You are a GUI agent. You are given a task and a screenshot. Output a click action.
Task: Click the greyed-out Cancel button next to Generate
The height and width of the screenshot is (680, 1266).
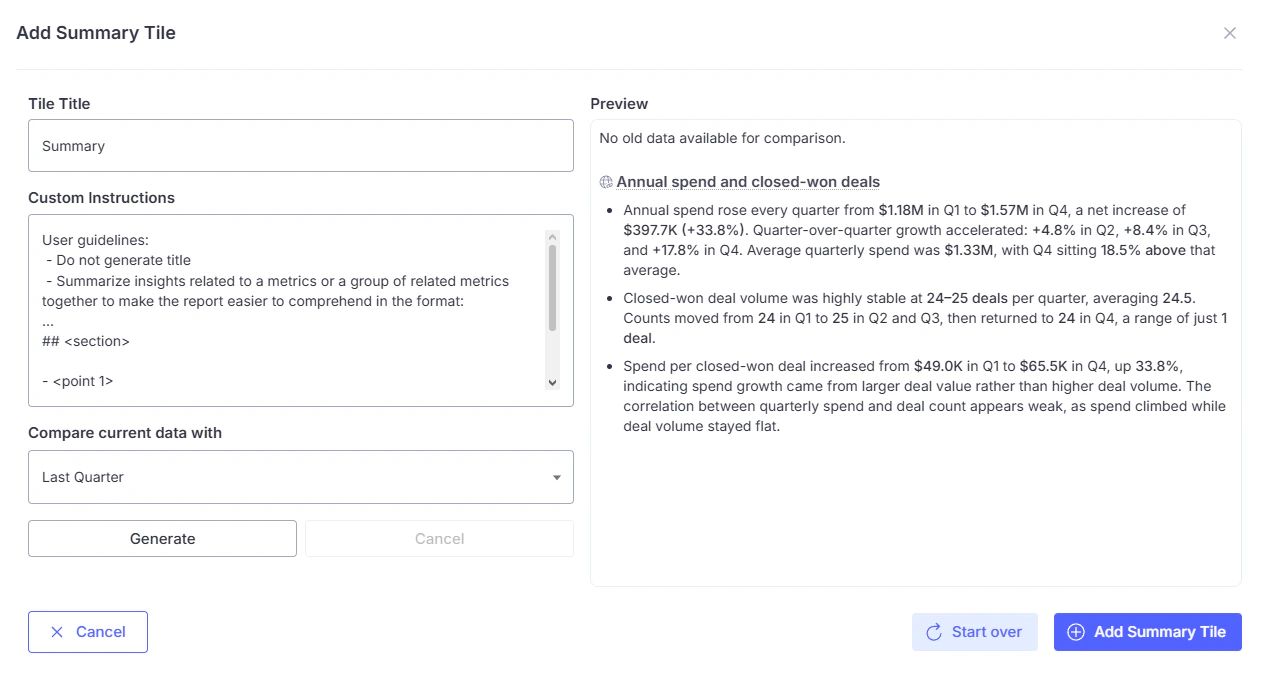pos(439,538)
